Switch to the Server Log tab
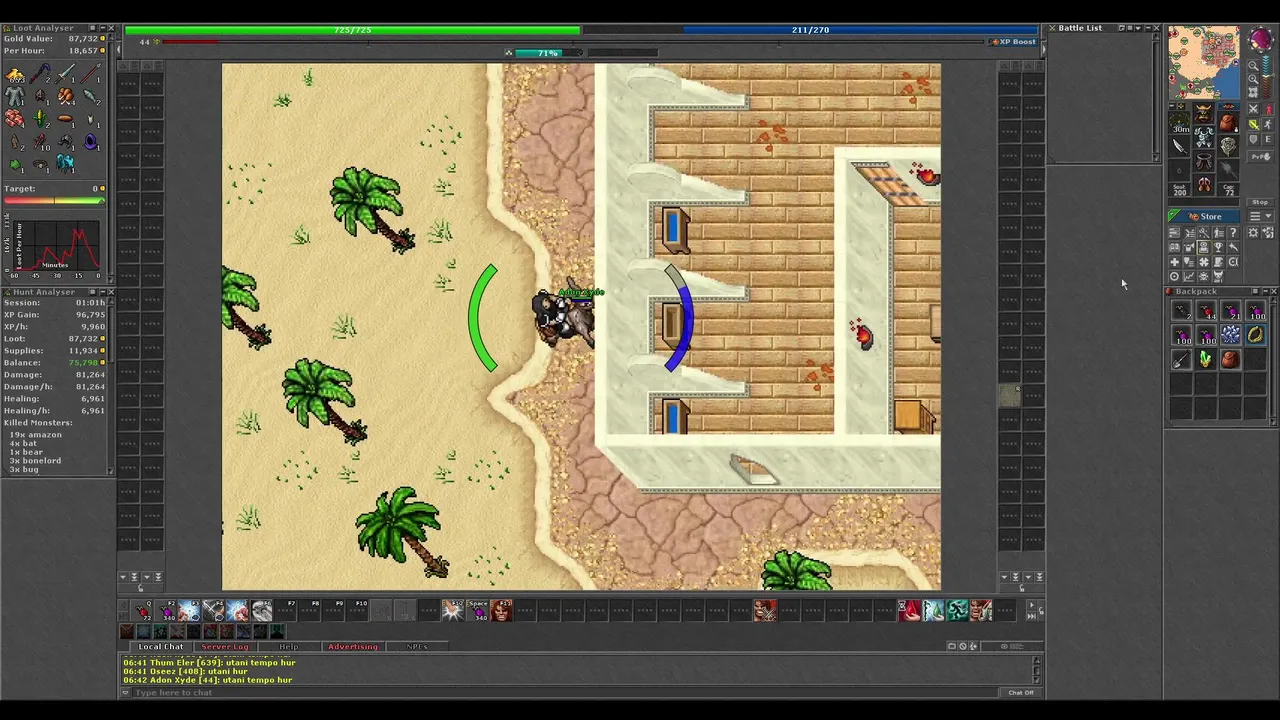This screenshot has height=720, width=1280. coord(225,647)
